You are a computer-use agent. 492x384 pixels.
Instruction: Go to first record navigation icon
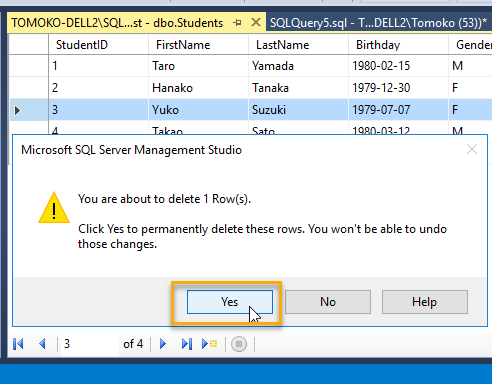18,344
